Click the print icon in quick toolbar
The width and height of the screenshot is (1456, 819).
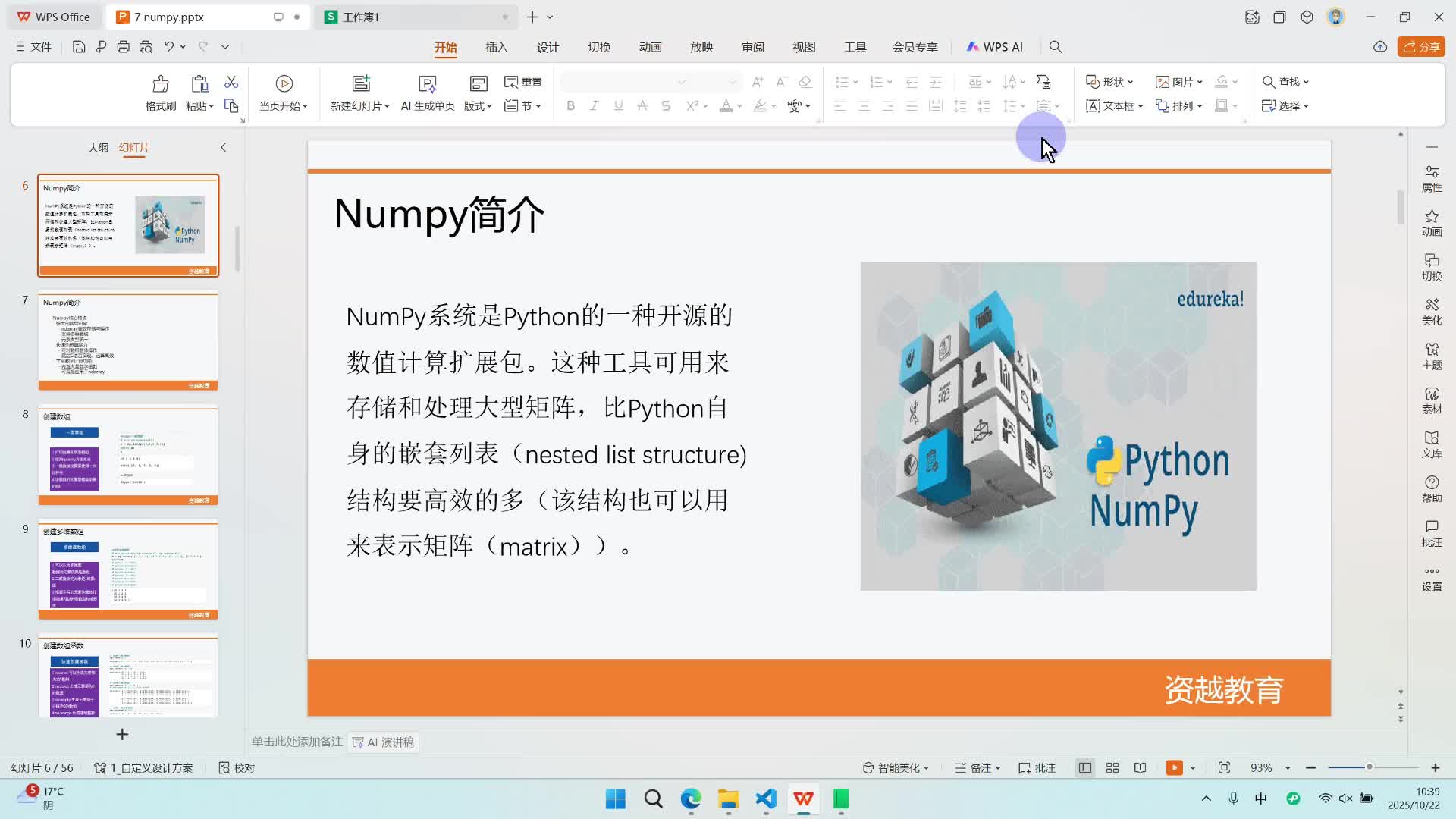click(123, 47)
